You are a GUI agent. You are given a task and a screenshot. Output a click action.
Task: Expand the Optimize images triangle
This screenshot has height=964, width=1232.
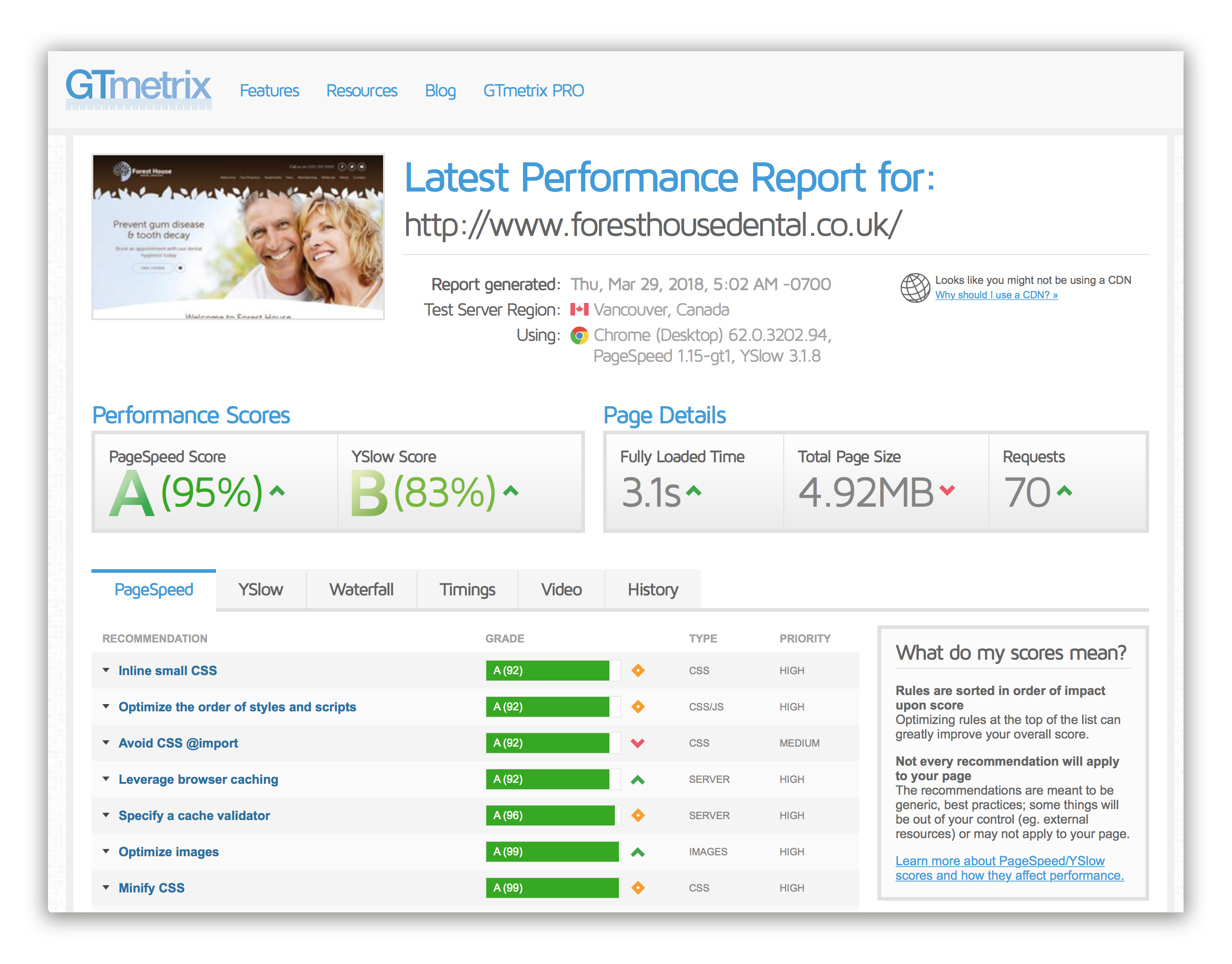coord(105,851)
